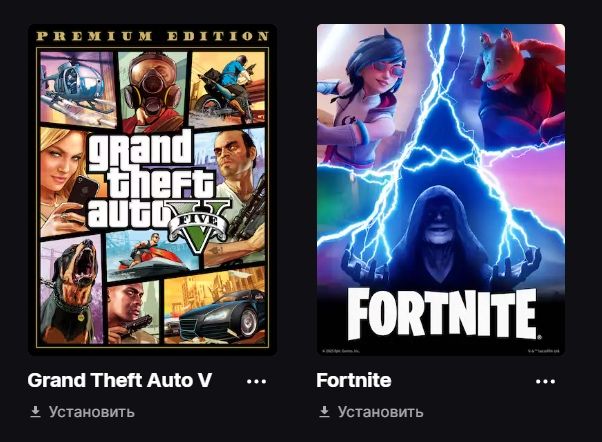Click the "Установить" label for Grand Theft Auto V

point(92,412)
